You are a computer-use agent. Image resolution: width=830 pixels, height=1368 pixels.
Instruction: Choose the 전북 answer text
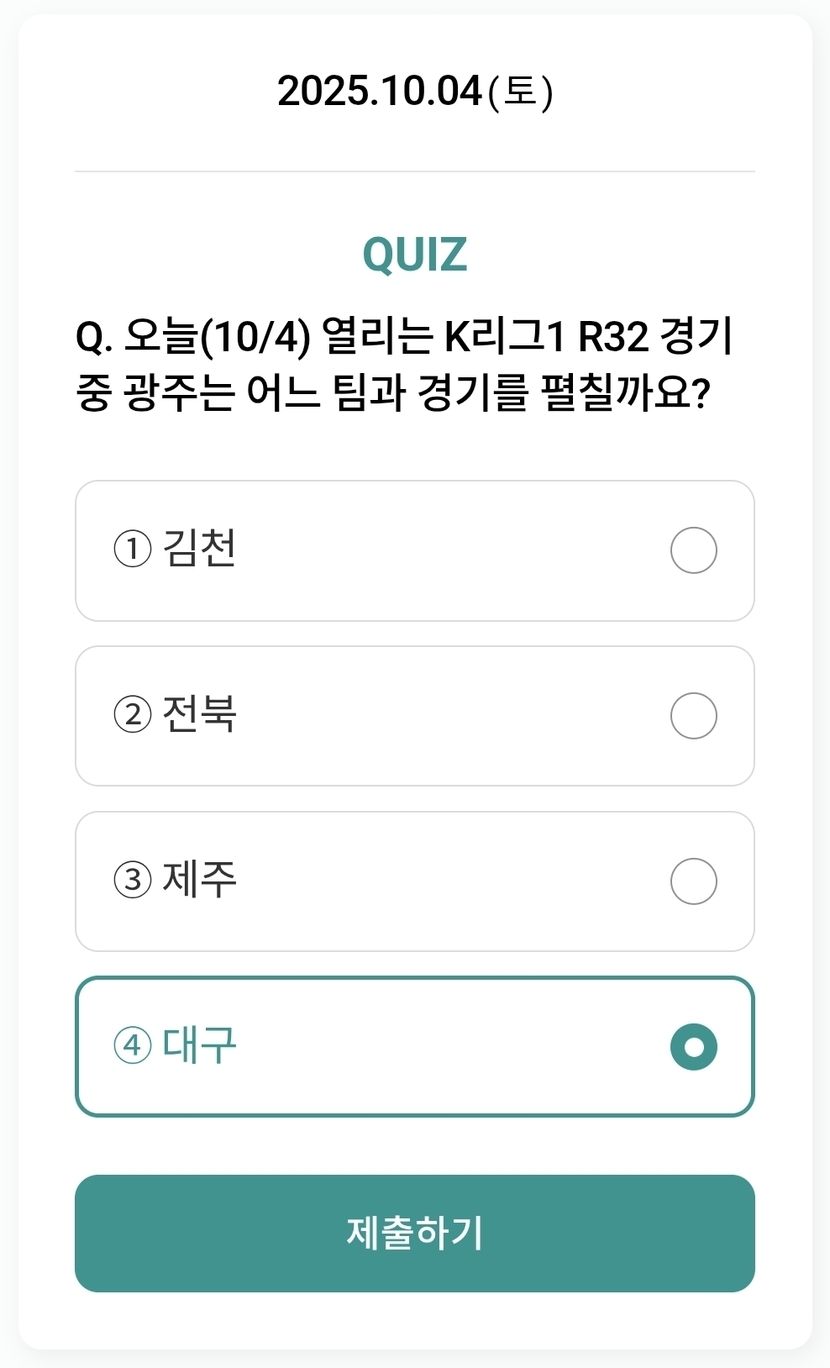[198, 715]
